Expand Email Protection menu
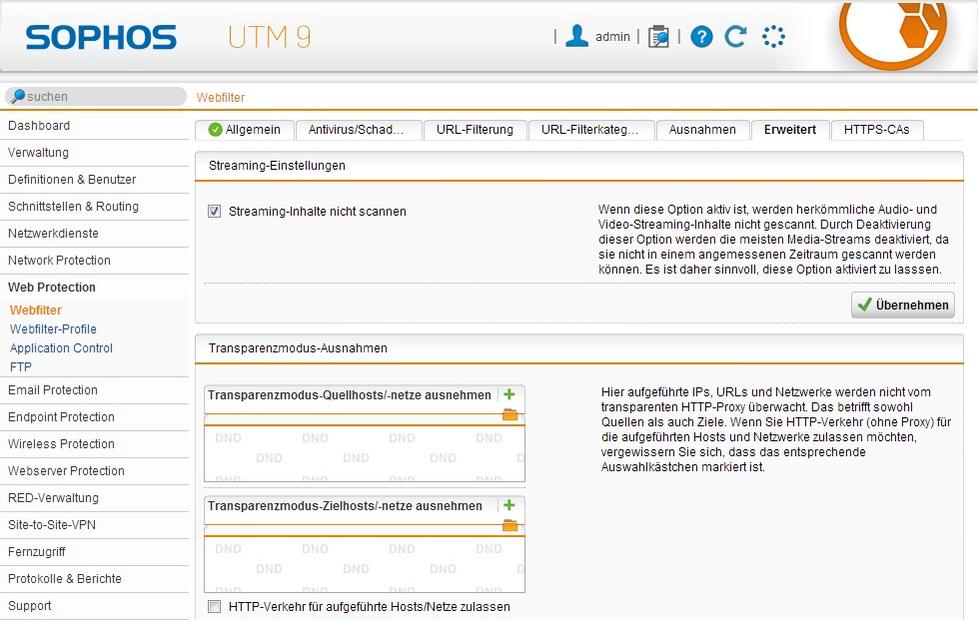Screen dimensions: 978x620 point(94,390)
